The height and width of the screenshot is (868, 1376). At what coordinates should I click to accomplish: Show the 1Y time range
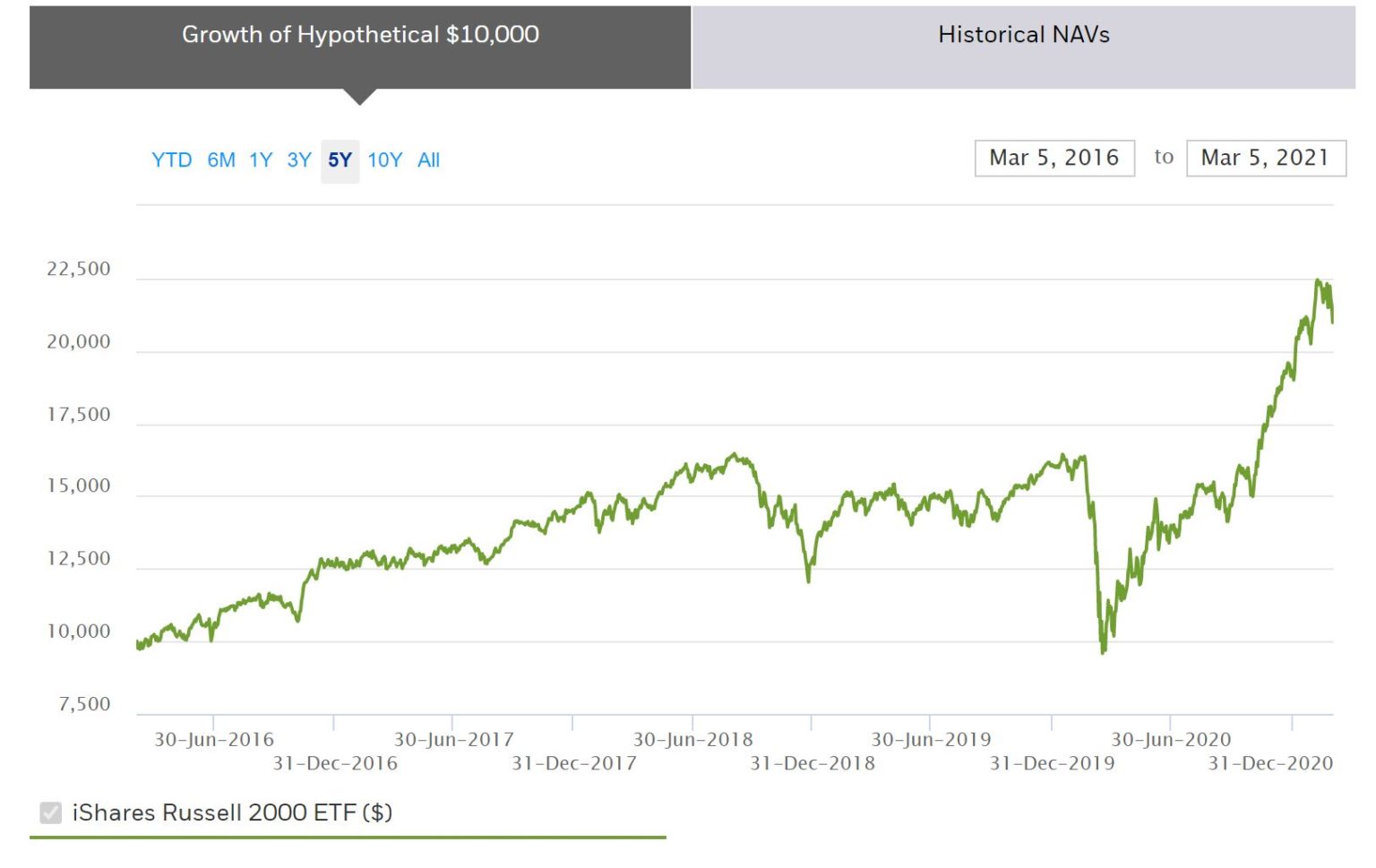[261, 160]
